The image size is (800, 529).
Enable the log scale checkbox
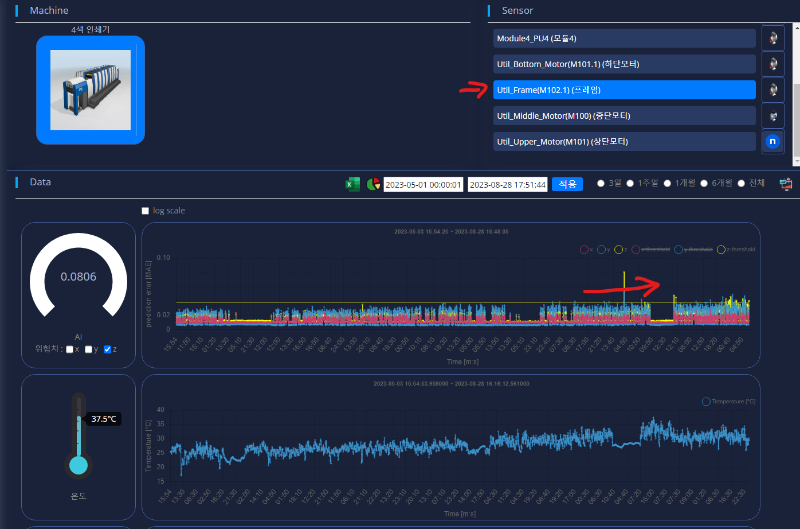pyautogui.click(x=145, y=211)
